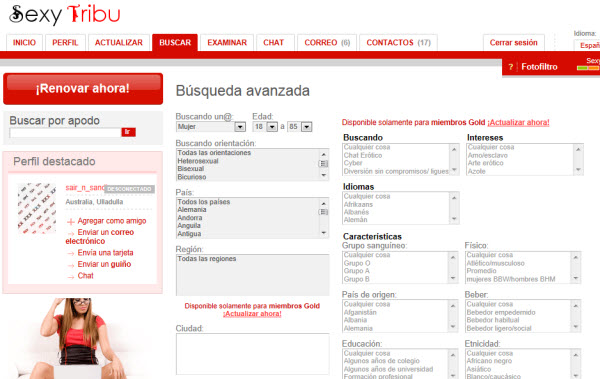Click the question mark icon beside Fotofiltro
Screen dimensions: 600x379
coord(510,67)
